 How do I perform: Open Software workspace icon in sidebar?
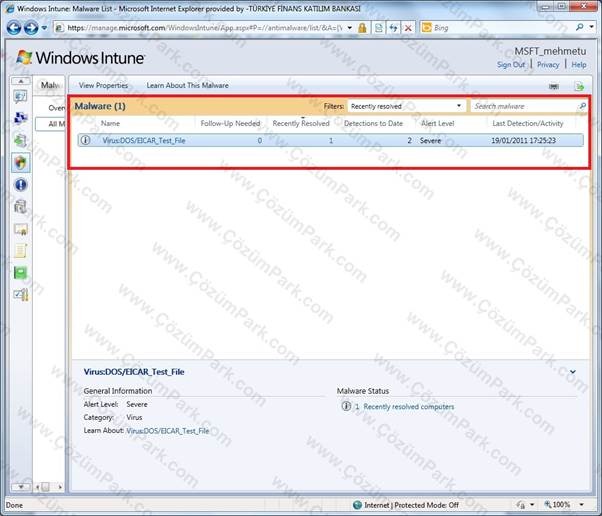click(20, 207)
